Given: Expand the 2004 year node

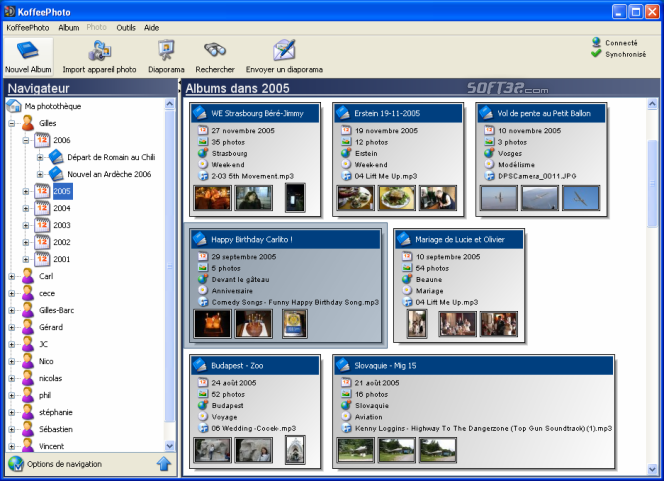Looking at the screenshot, I should (x=27, y=208).
